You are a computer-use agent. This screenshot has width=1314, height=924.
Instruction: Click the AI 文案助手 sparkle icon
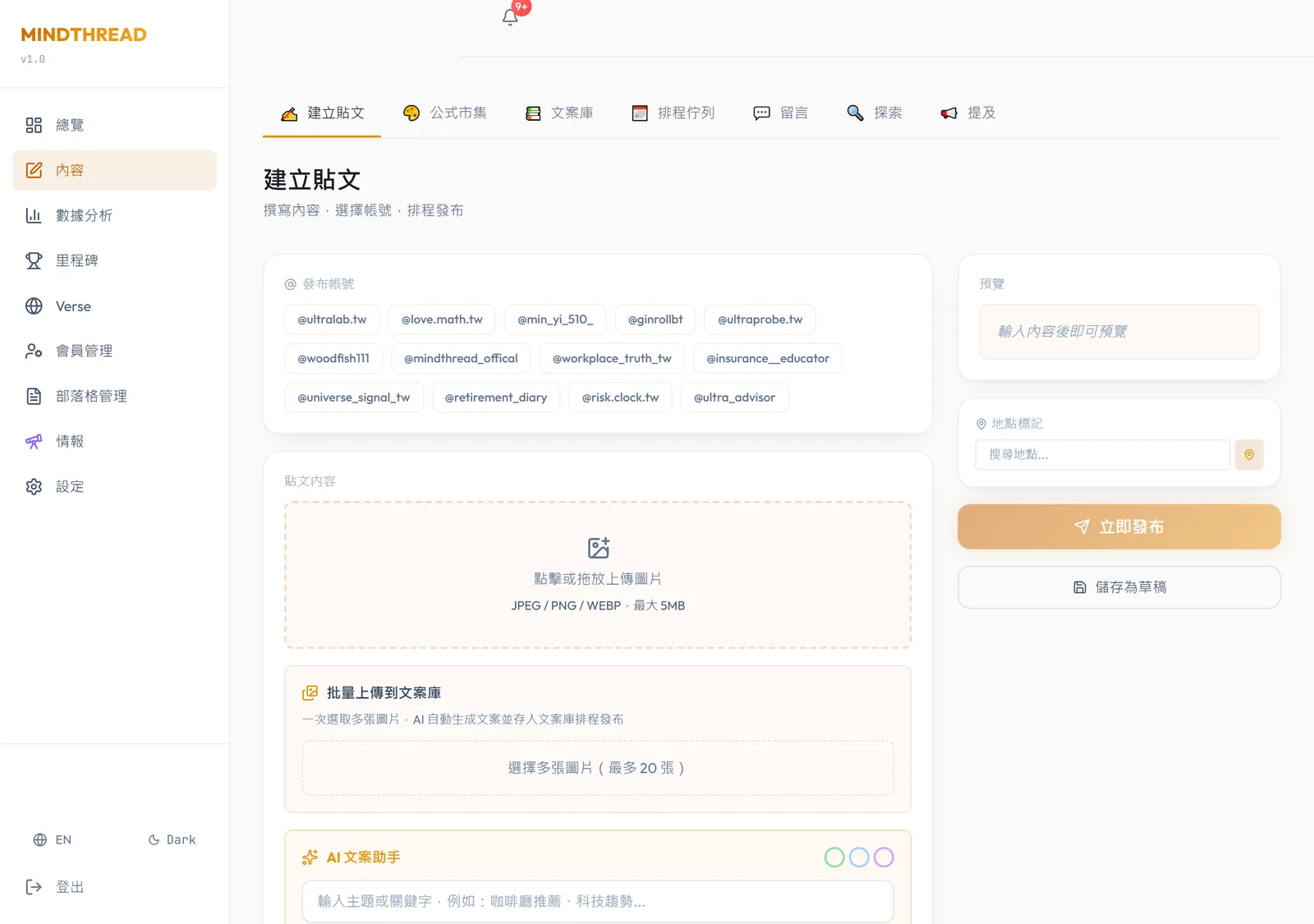(310, 857)
